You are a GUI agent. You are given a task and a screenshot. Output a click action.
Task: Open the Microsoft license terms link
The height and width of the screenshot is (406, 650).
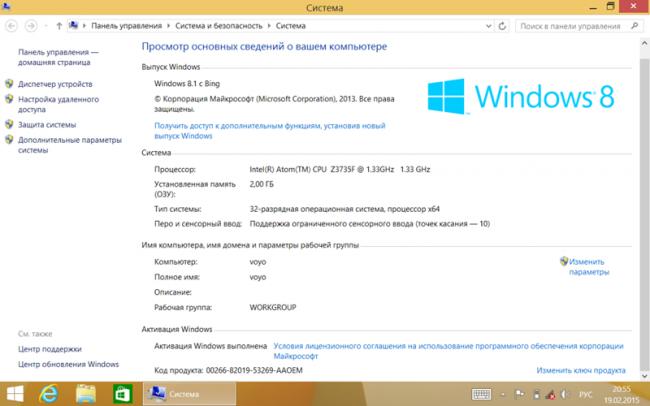pos(449,351)
